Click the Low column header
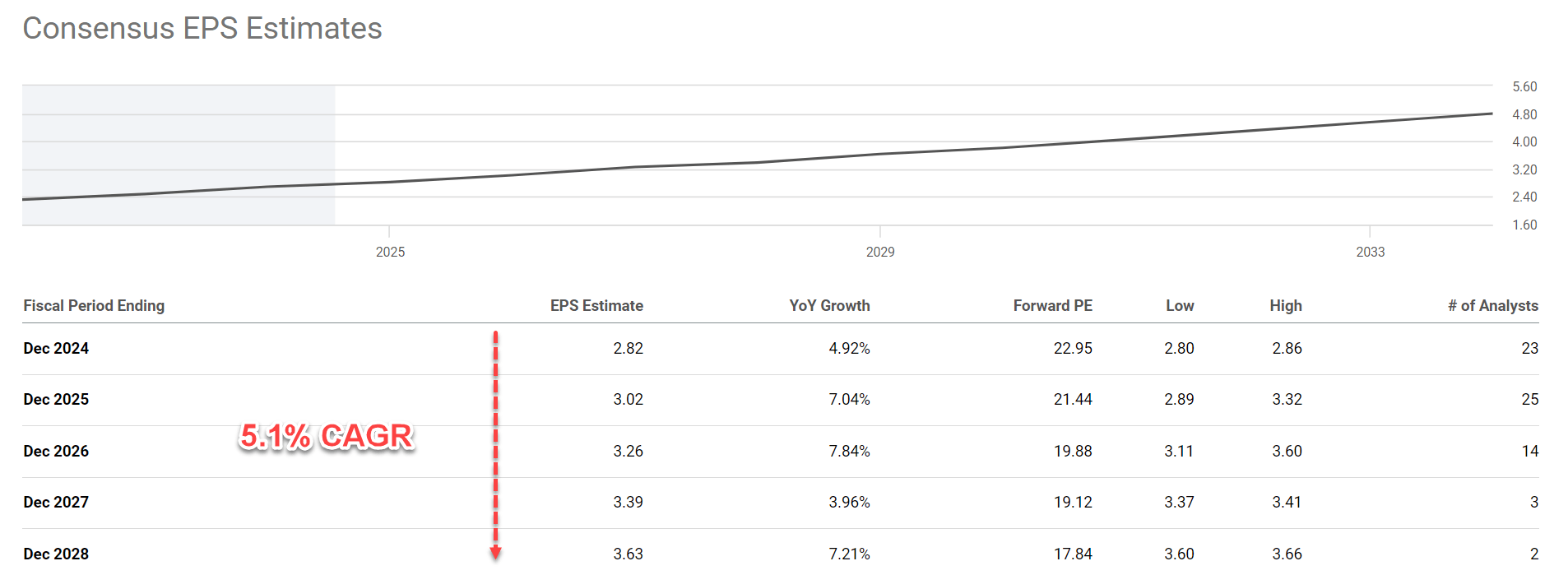Image resolution: width=1568 pixels, height=575 pixels. (1179, 306)
